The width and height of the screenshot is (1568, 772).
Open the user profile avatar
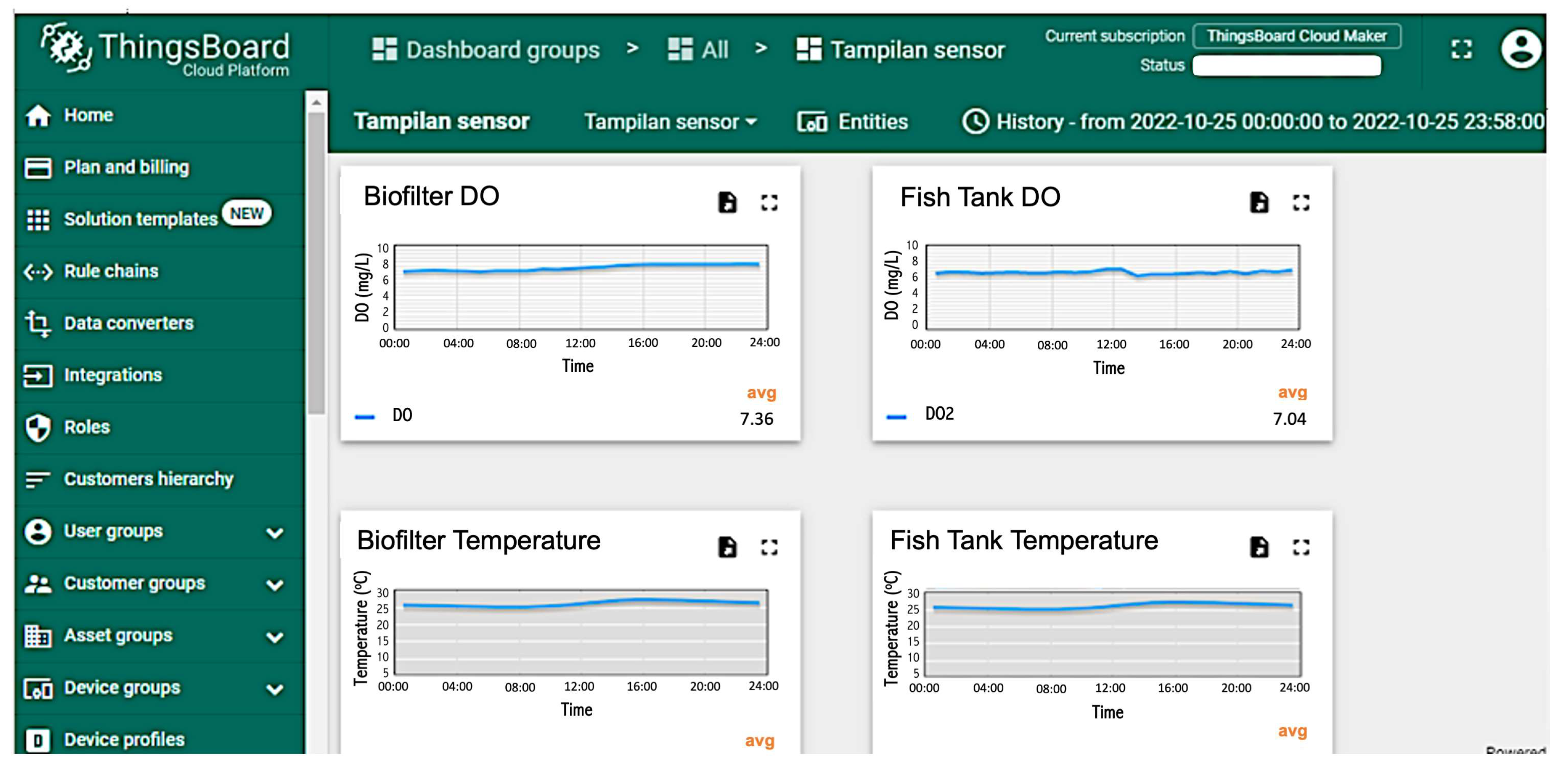[1521, 49]
